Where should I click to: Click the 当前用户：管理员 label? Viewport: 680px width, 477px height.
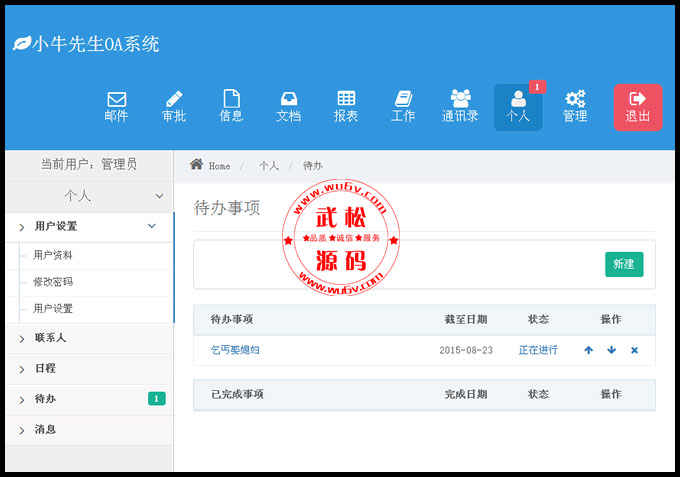click(x=89, y=164)
